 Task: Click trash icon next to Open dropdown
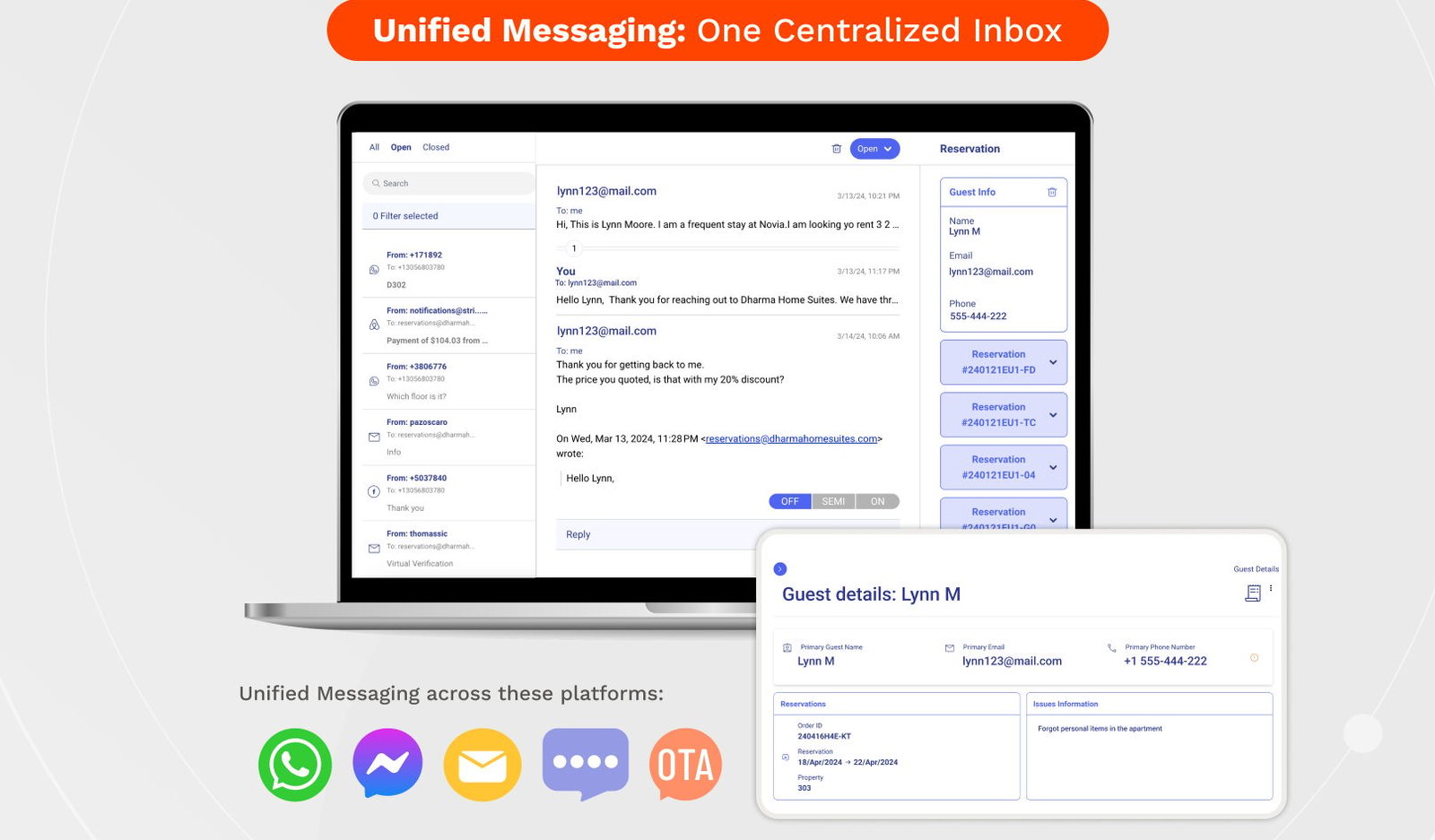[837, 149]
